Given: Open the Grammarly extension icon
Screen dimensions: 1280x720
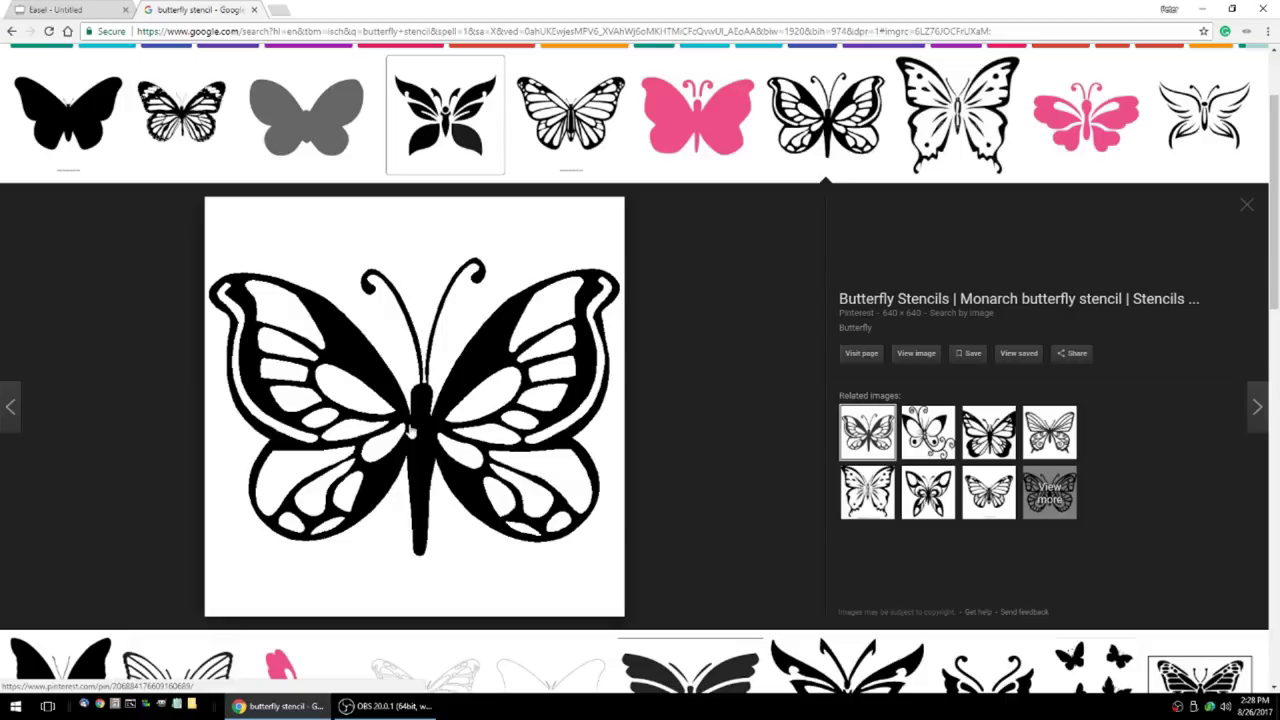Looking at the screenshot, I should pyautogui.click(x=1225, y=31).
